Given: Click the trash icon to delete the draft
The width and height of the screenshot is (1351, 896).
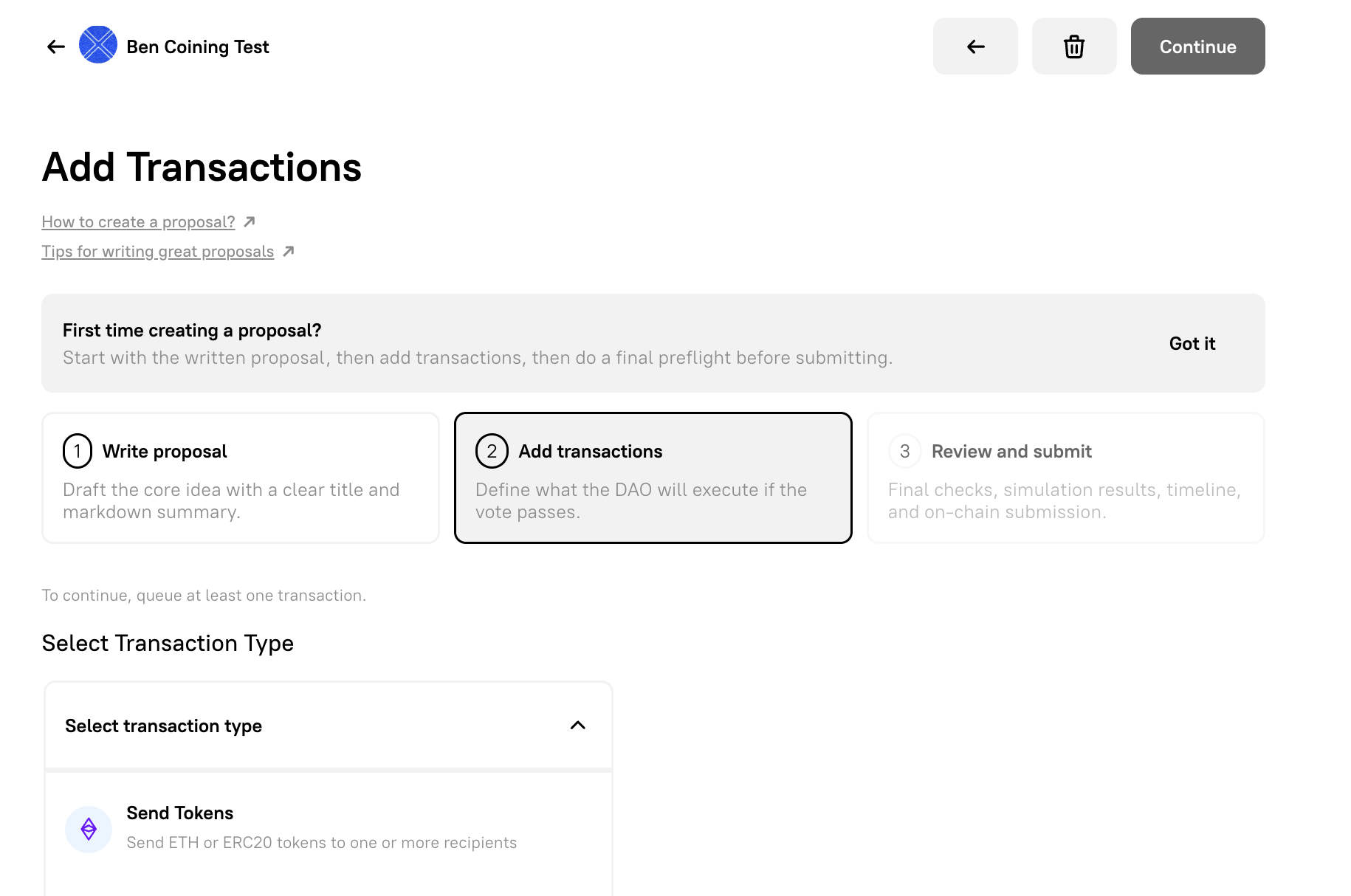Looking at the screenshot, I should tap(1074, 46).
